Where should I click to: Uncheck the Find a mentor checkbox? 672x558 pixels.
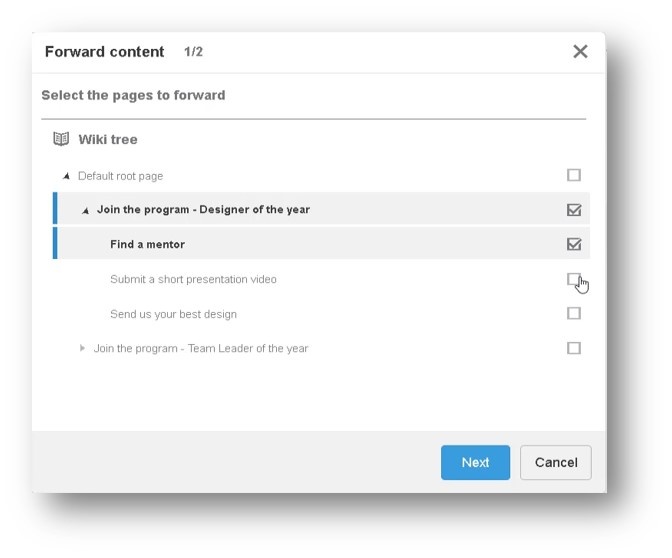(574, 244)
